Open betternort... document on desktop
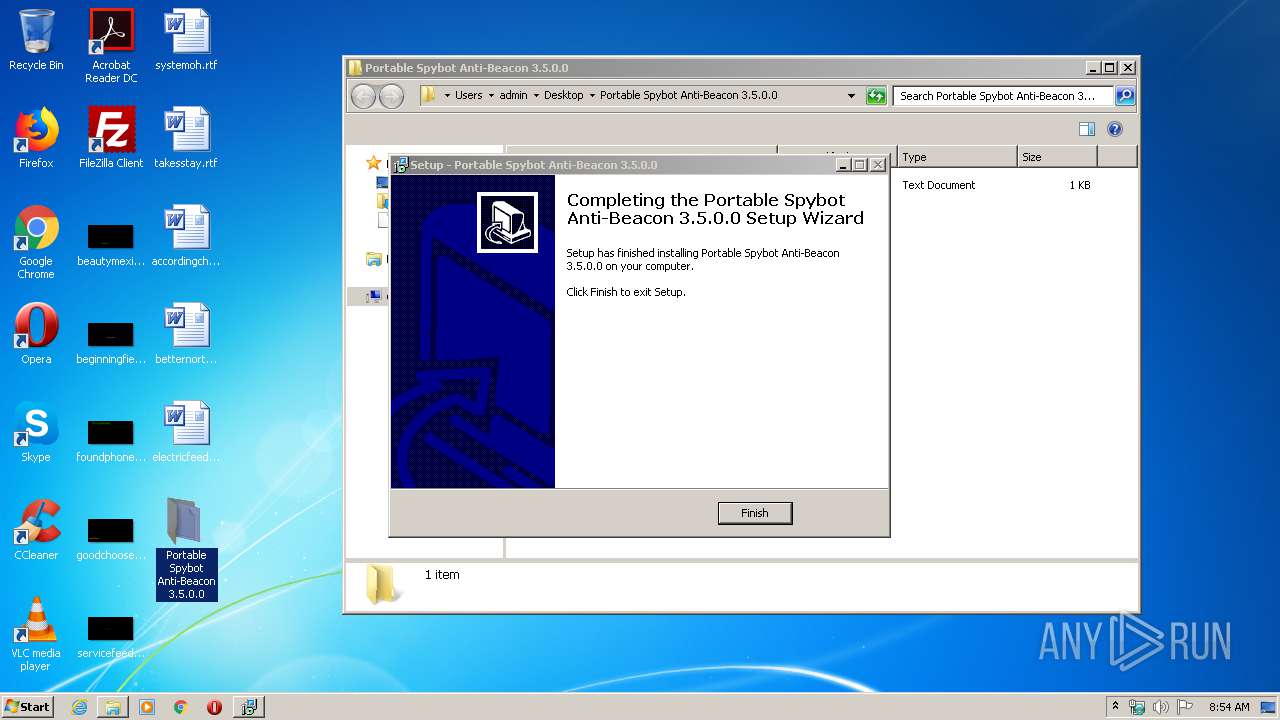1280x720 pixels. tap(186, 334)
